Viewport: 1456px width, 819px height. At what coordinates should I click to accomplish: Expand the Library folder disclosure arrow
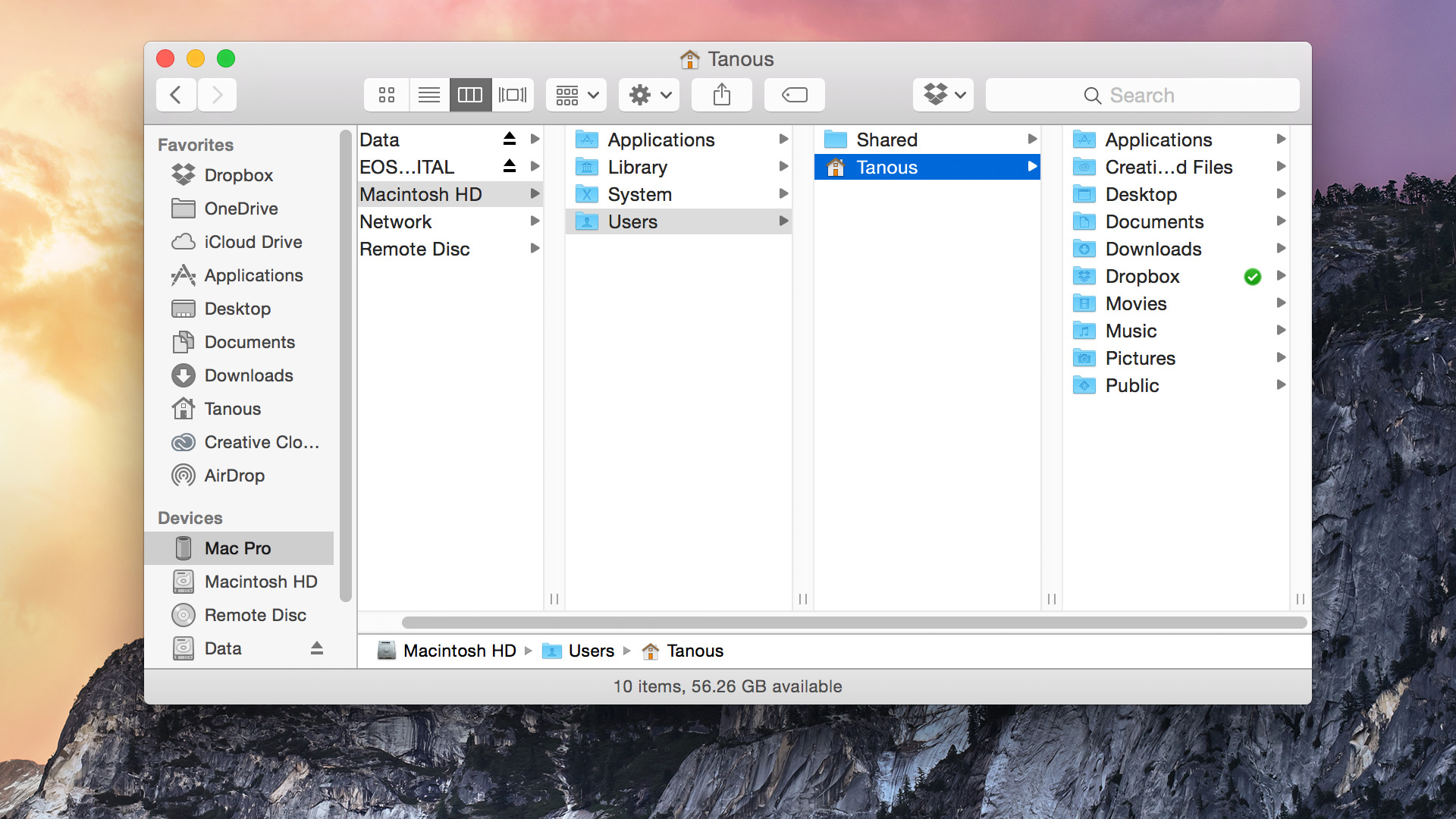pyautogui.click(x=783, y=167)
